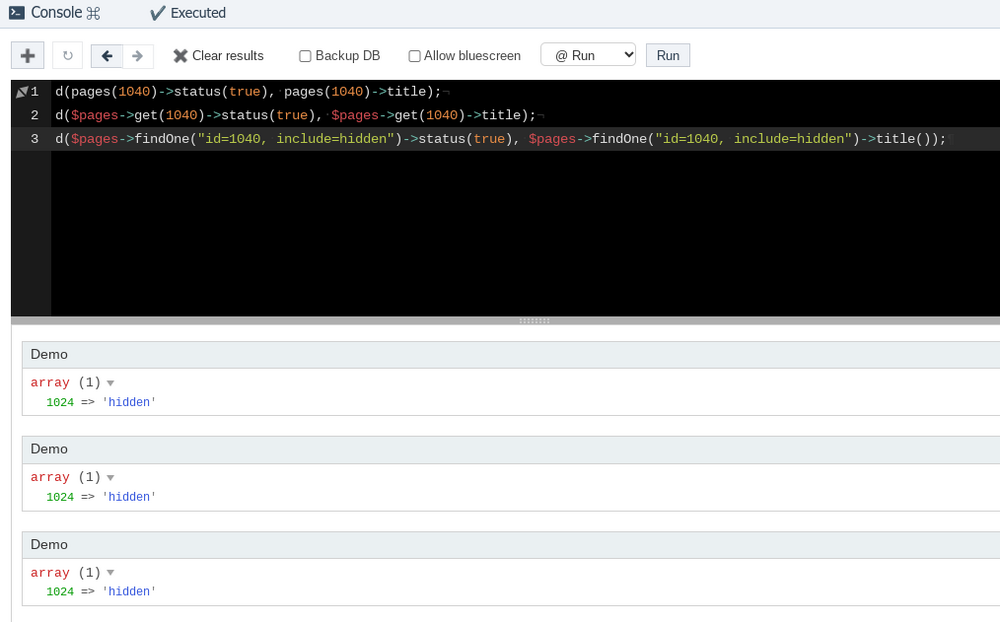Go back with left arrow history button

[x=107, y=56]
